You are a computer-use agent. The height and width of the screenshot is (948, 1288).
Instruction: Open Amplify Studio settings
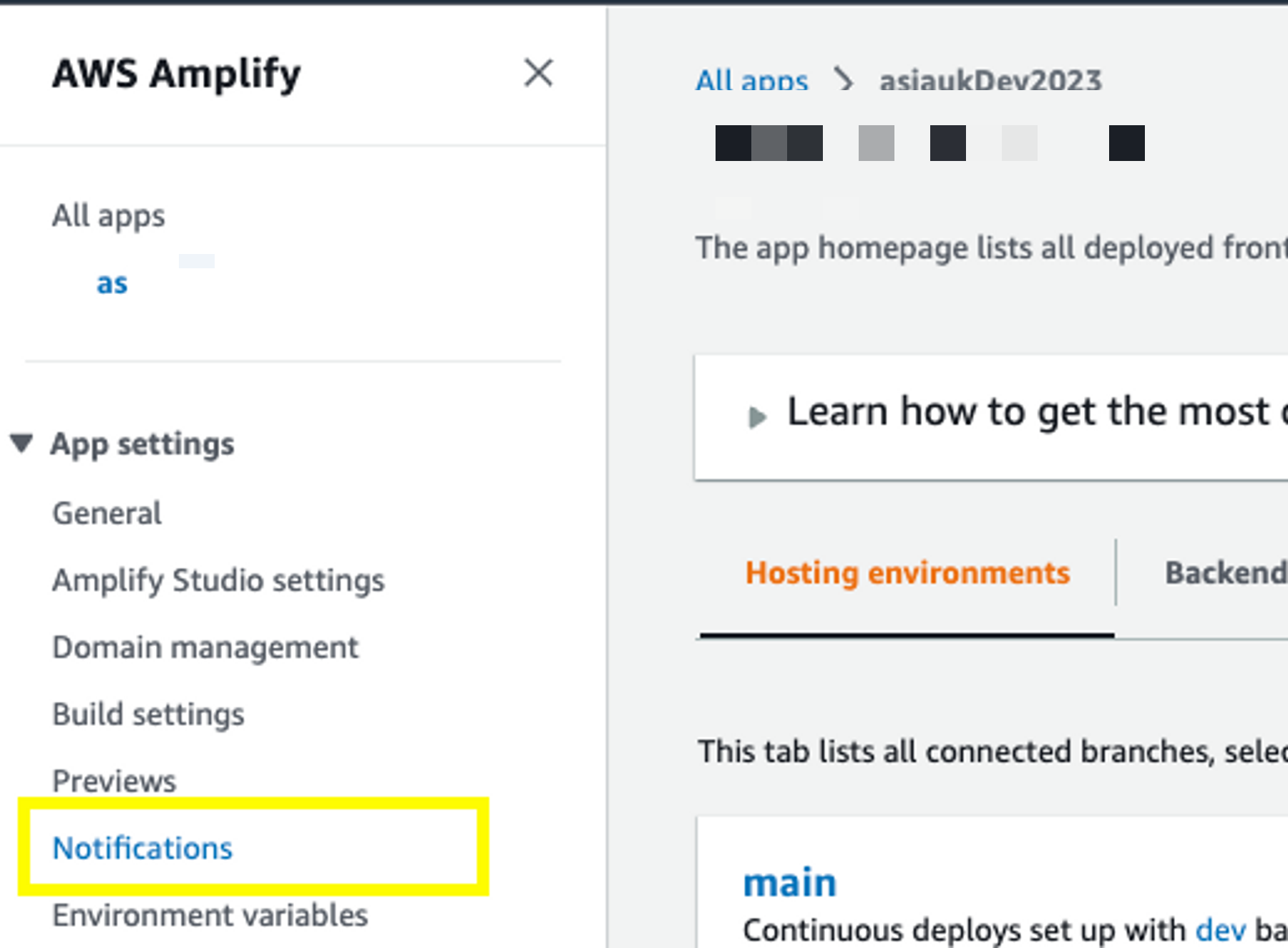[218, 580]
